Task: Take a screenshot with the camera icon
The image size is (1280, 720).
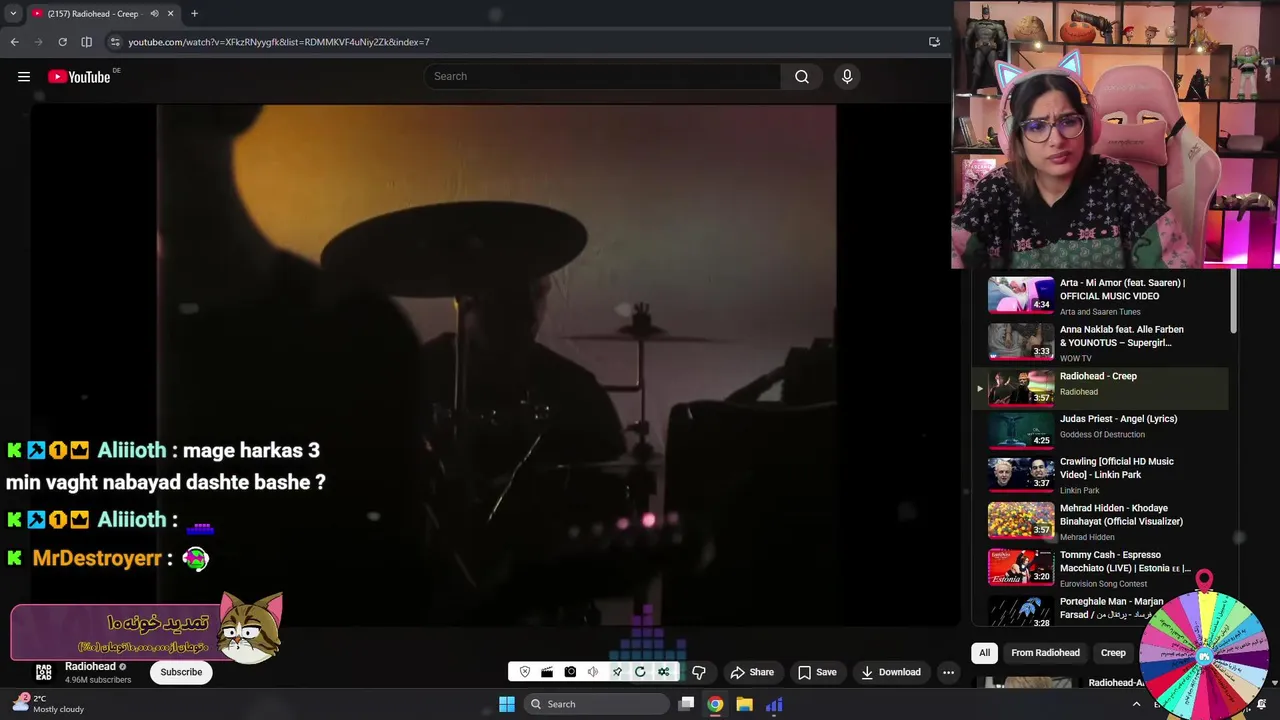Action: (x=570, y=672)
